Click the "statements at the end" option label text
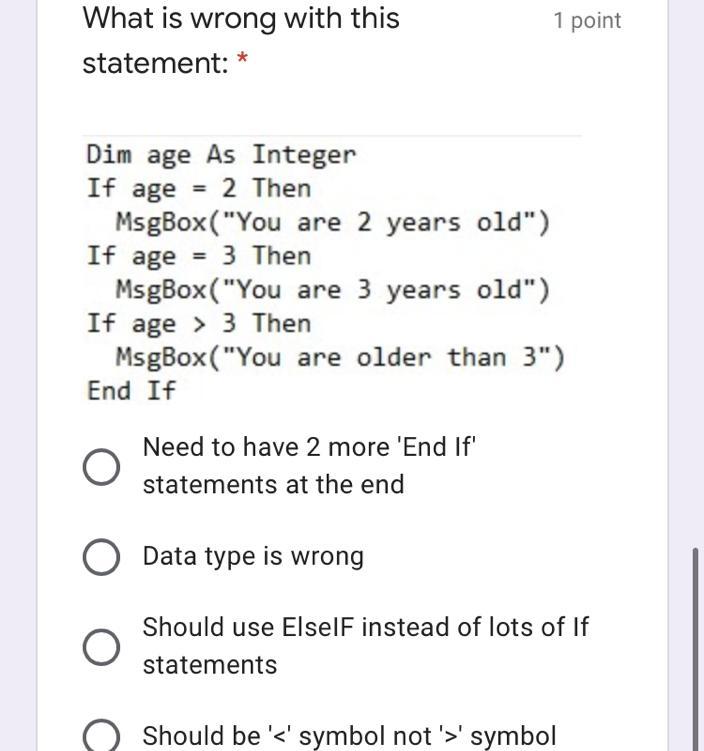Viewport: 704px width, 751px height. tap(273, 485)
